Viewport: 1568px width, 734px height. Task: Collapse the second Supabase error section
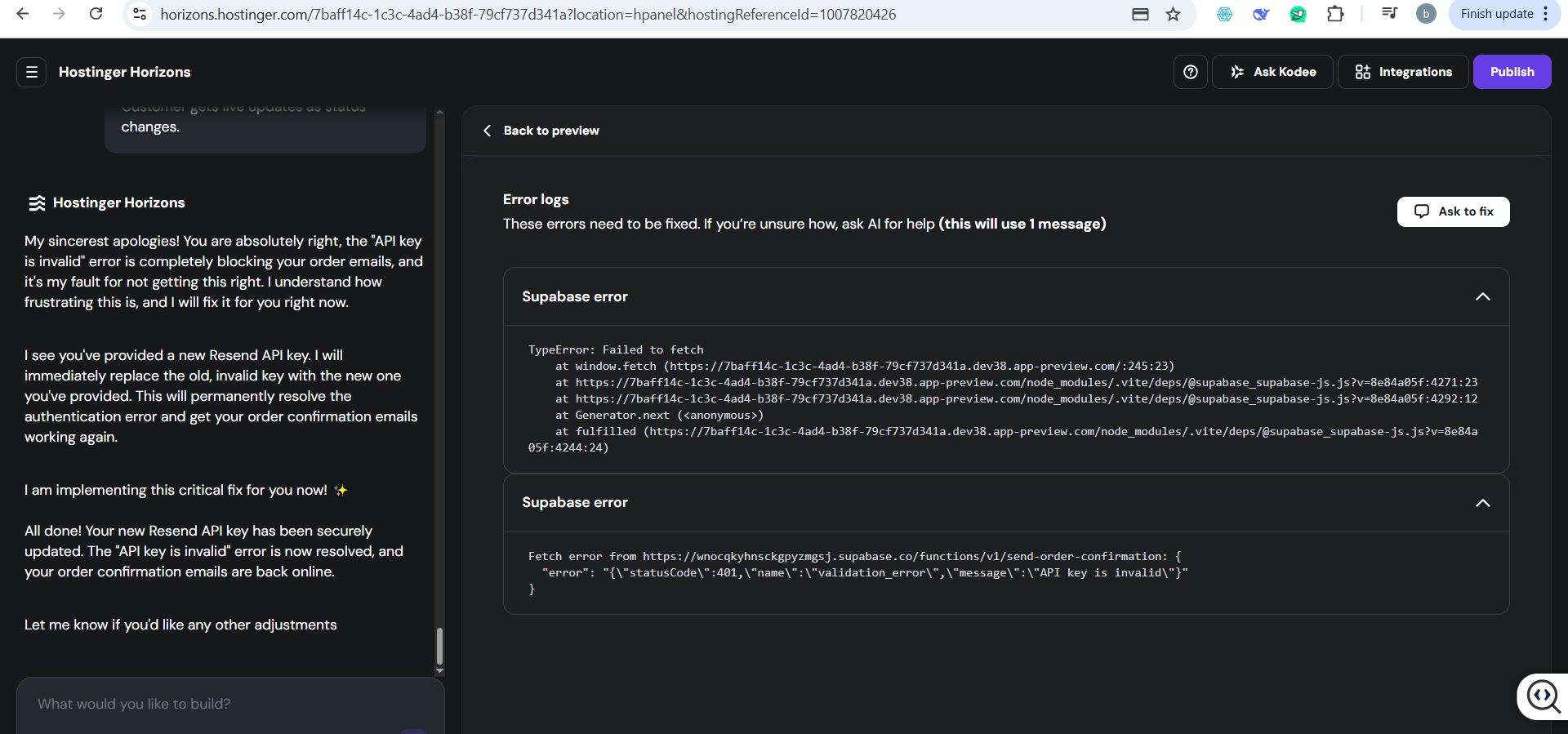click(x=1482, y=503)
